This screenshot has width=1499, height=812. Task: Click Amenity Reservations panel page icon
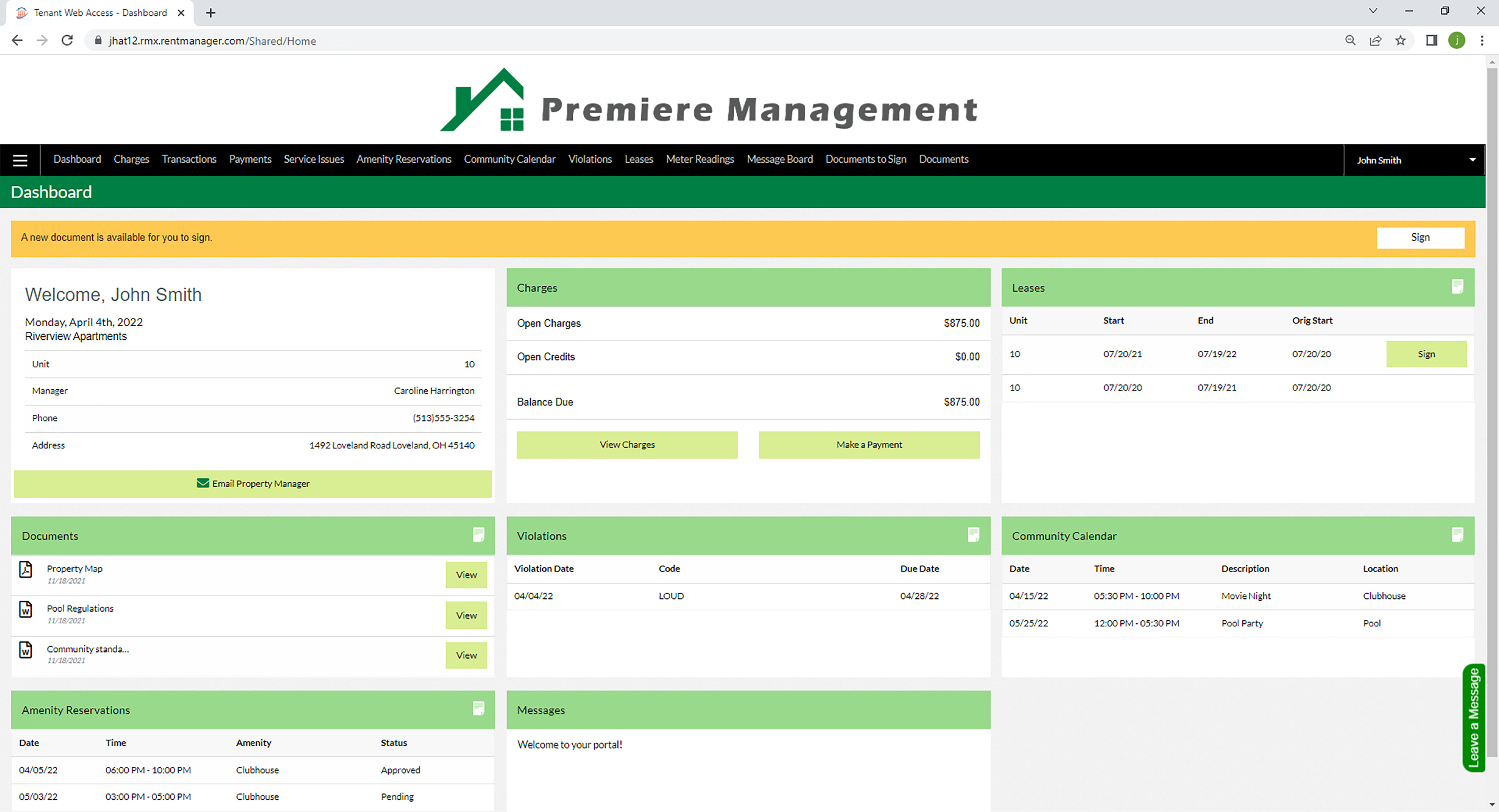tap(478, 709)
